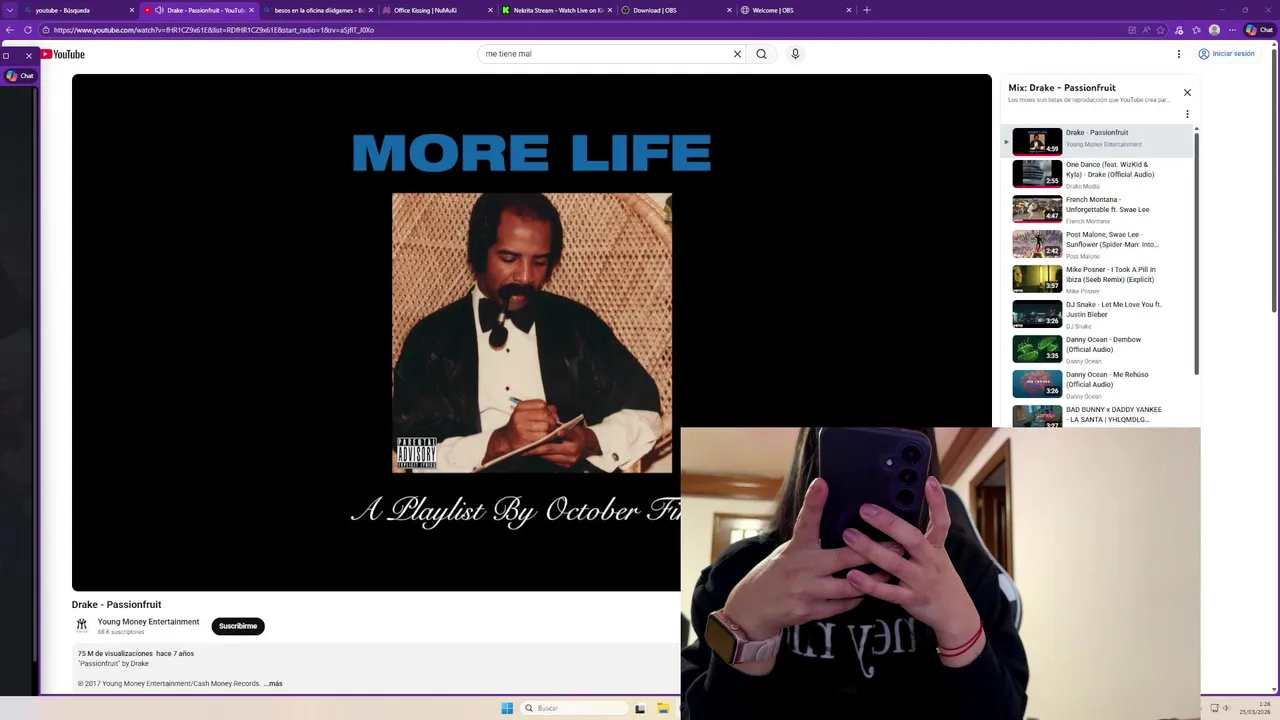The image size is (1280, 720).
Task: Click the Drake - Passionfruit video title
Action: (116, 604)
